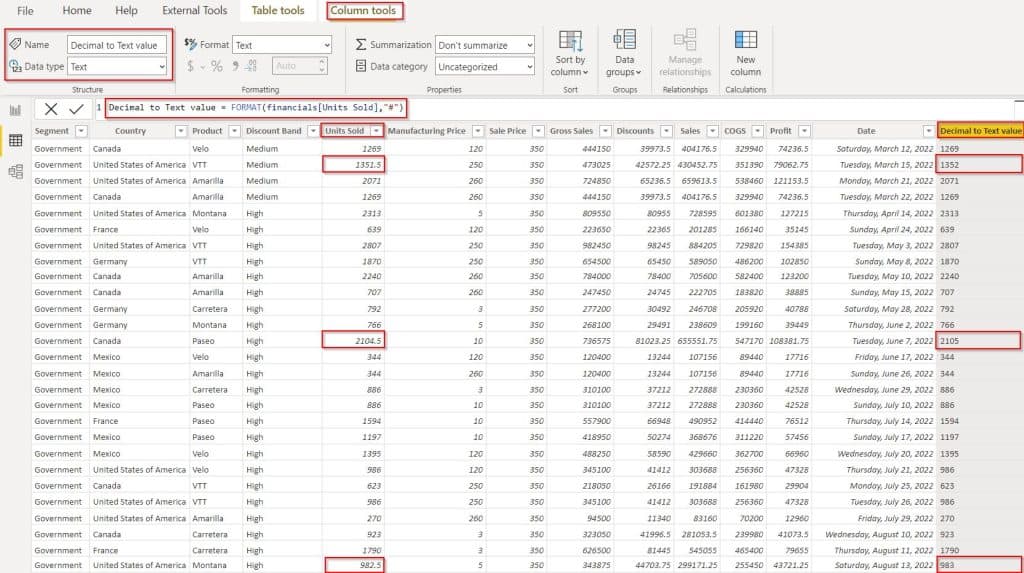This screenshot has width=1024, height=573.
Task: Open the Data type dropdown
Action: pyautogui.click(x=117, y=67)
